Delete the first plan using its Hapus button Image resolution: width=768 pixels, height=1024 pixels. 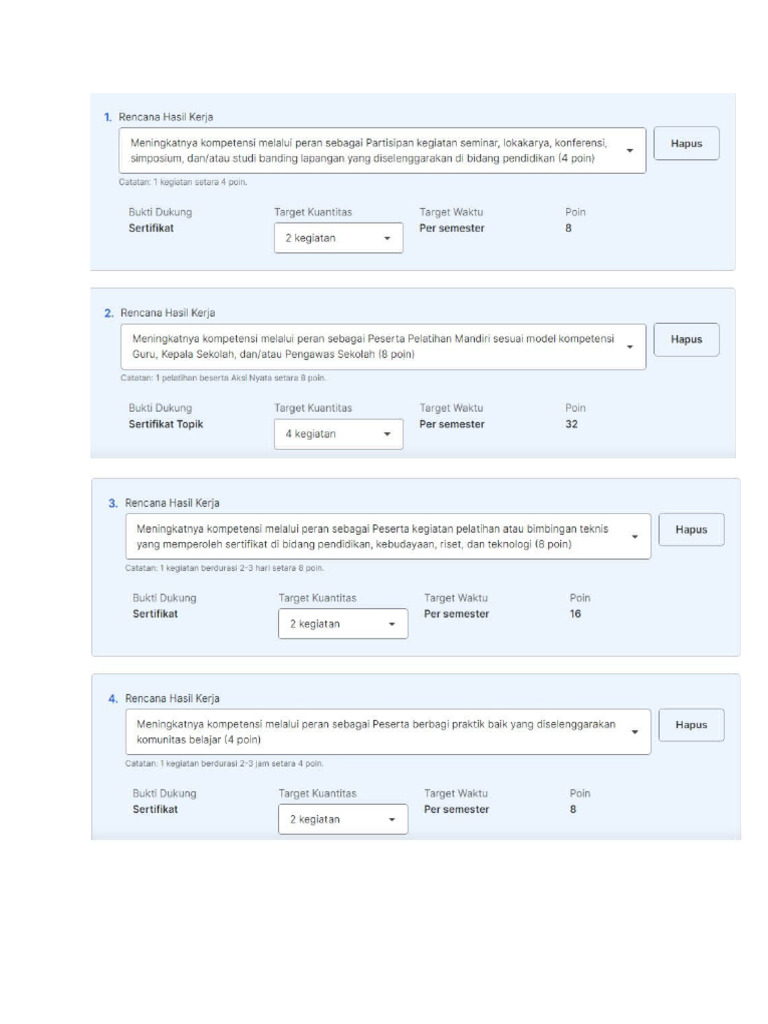(x=686, y=144)
